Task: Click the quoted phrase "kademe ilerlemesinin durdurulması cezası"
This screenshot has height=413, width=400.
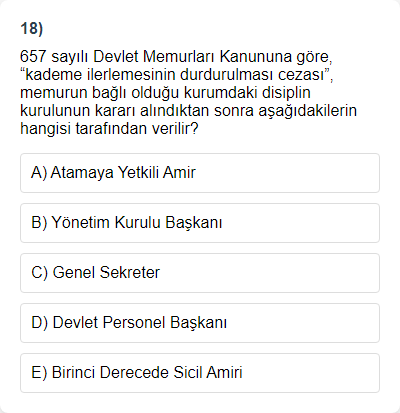Action: coord(175,75)
